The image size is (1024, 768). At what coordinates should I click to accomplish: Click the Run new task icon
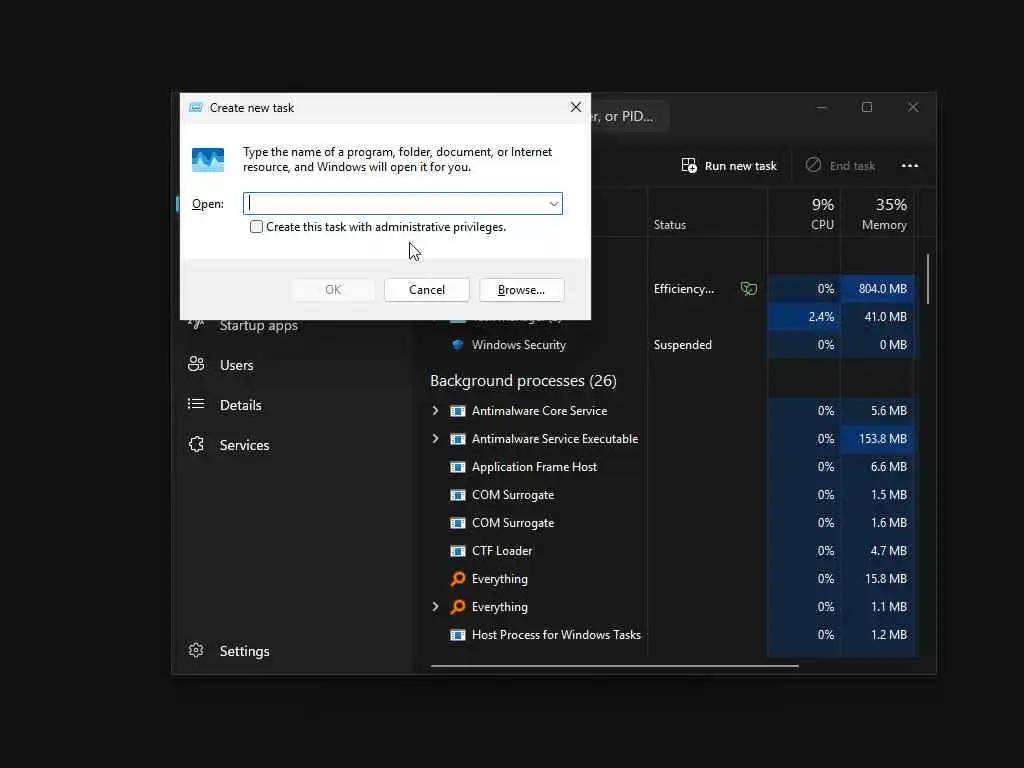[x=688, y=165]
